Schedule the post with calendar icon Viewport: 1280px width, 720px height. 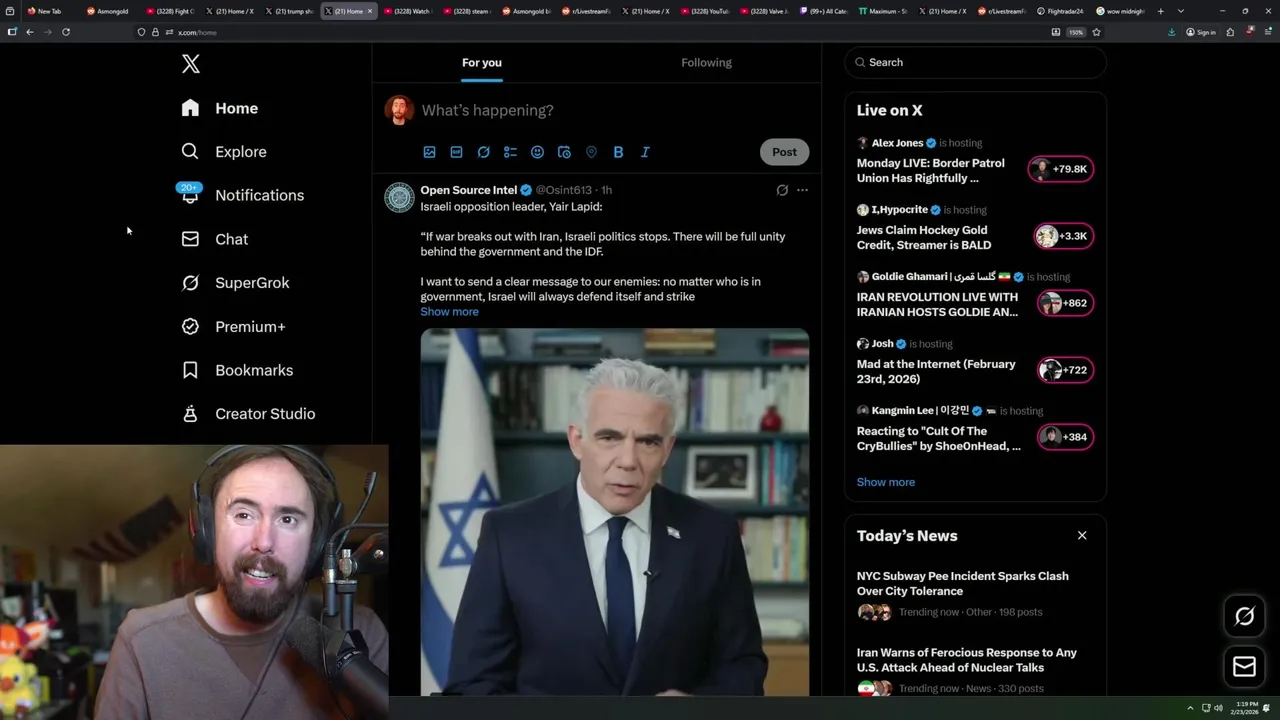(564, 152)
